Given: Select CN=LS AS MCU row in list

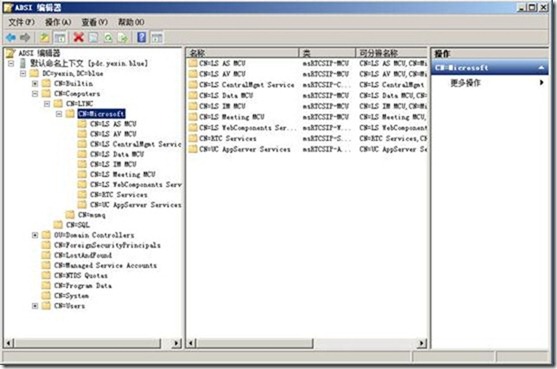Looking at the screenshot, I should coord(307,63).
